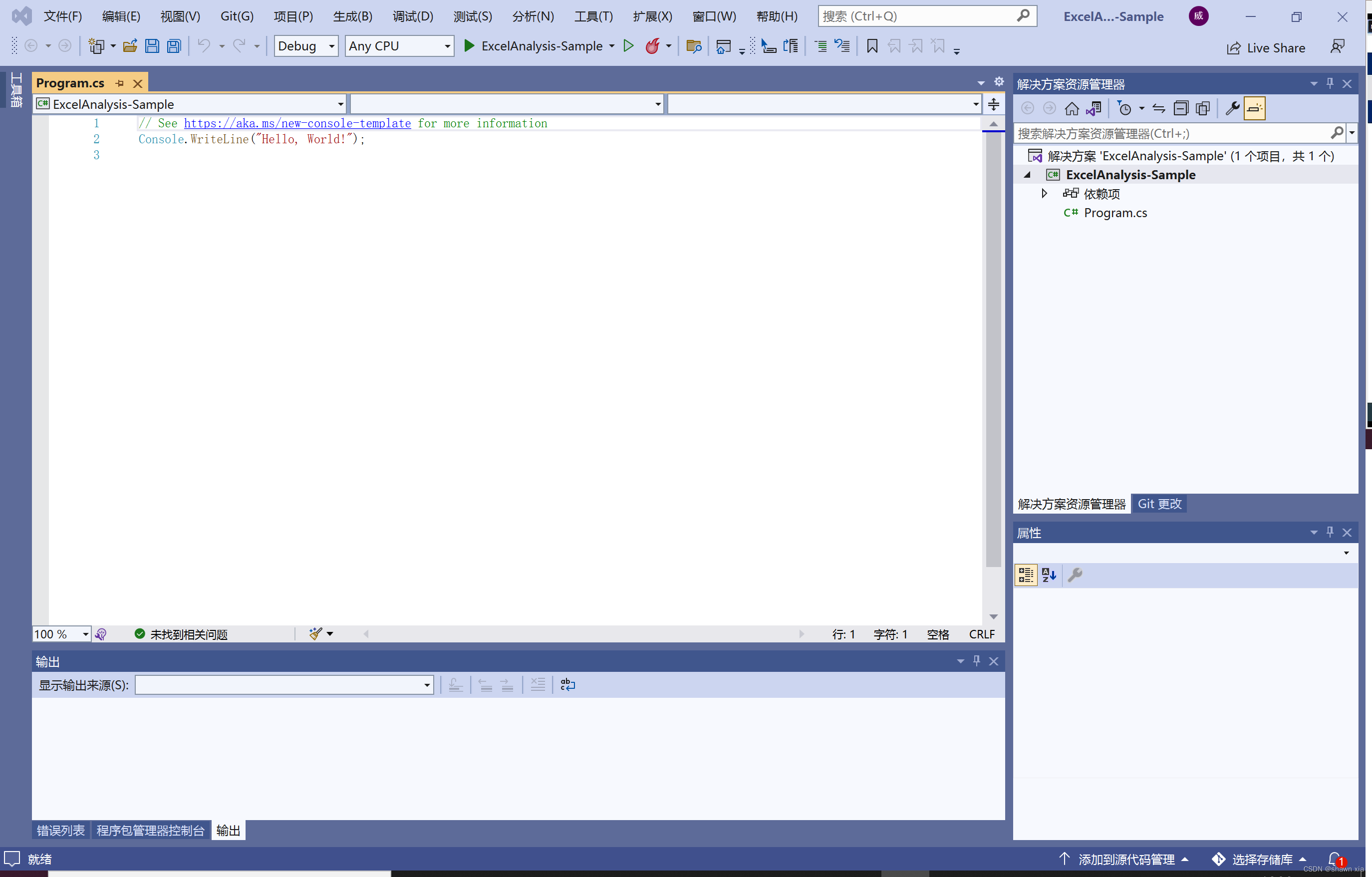This screenshot has height=877, width=1372.
Task: Toggle word wrap in Output panel
Action: click(x=567, y=684)
